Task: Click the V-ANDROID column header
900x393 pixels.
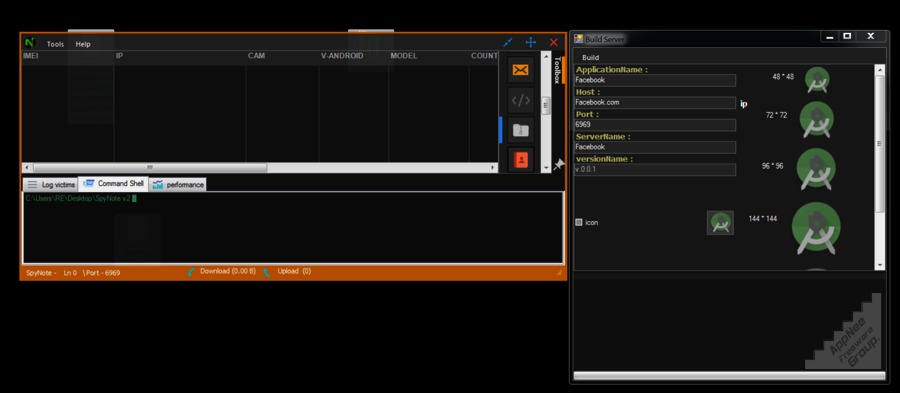Action: [342, 56]
